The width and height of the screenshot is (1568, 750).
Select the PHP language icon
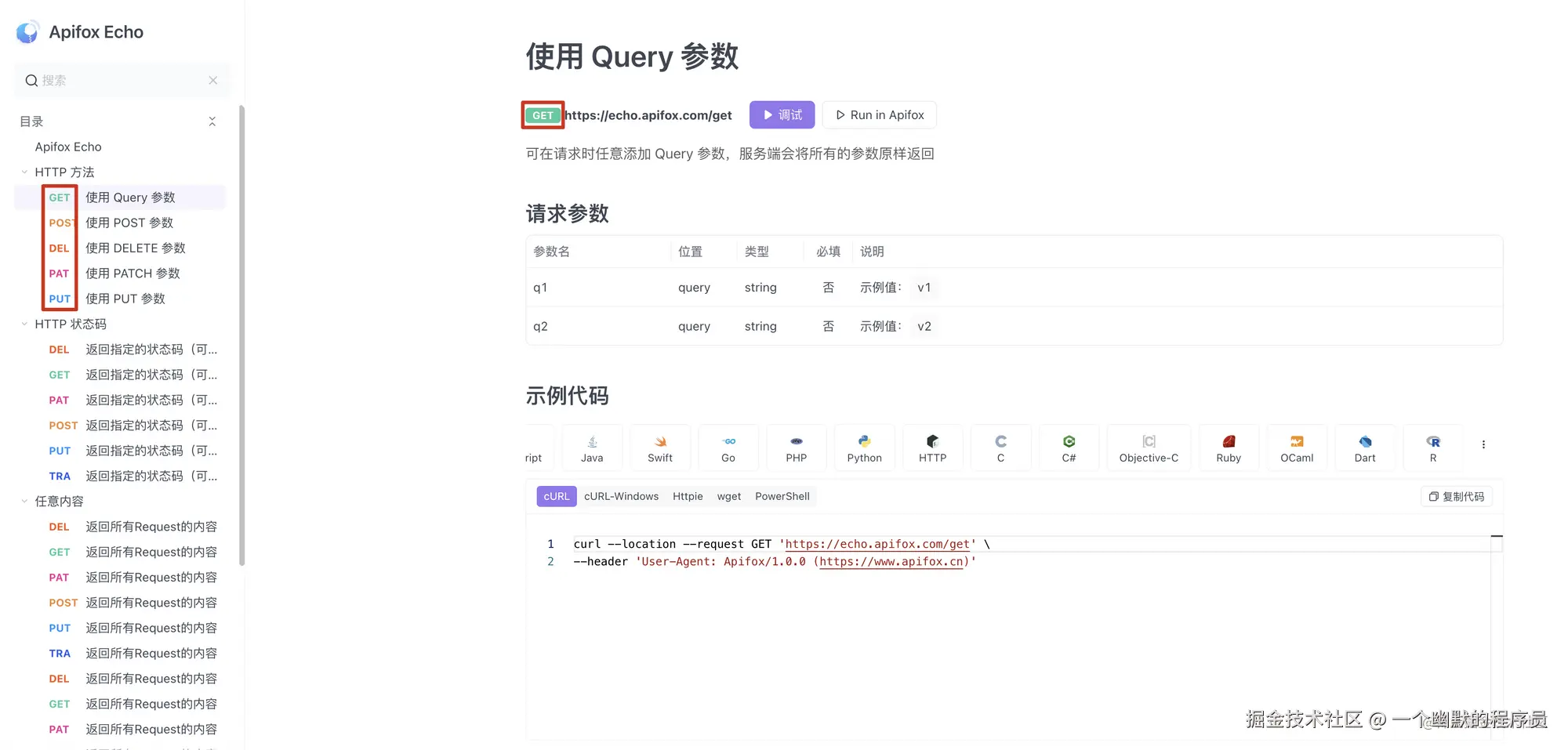pos(796,447)
